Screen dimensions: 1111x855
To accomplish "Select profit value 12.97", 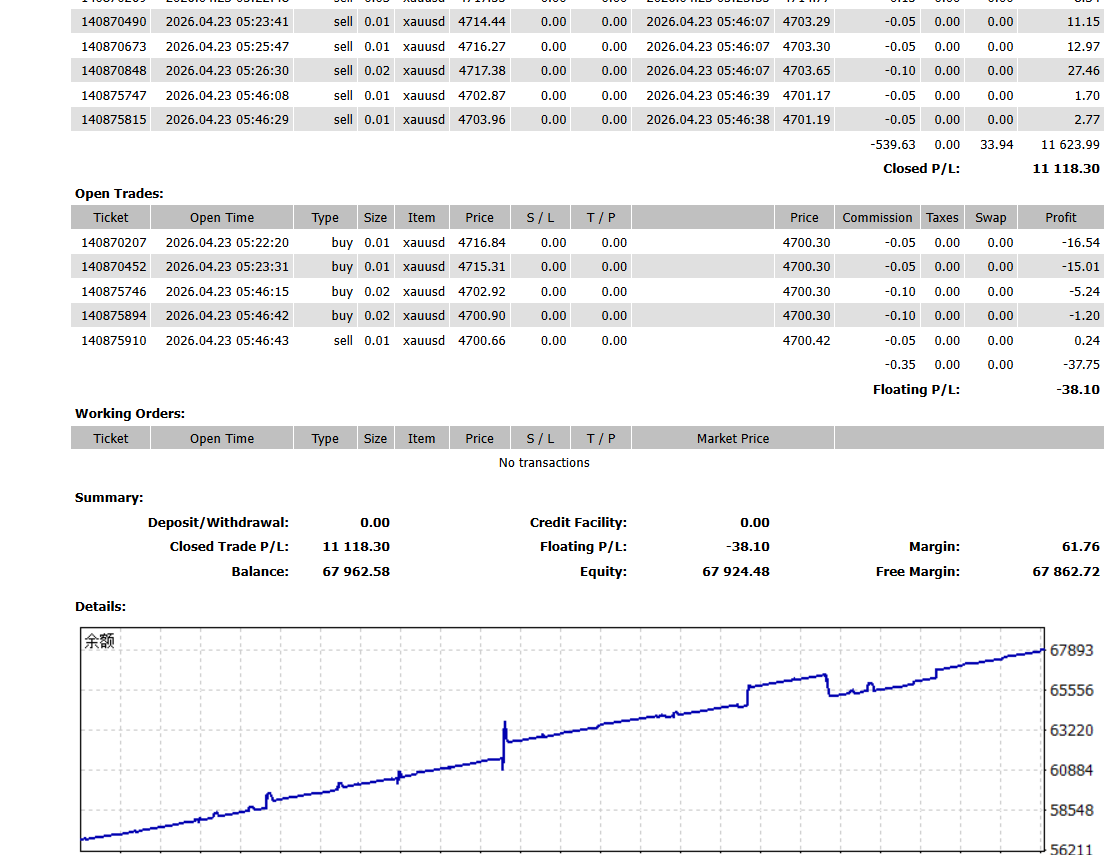I will 1083,47.
